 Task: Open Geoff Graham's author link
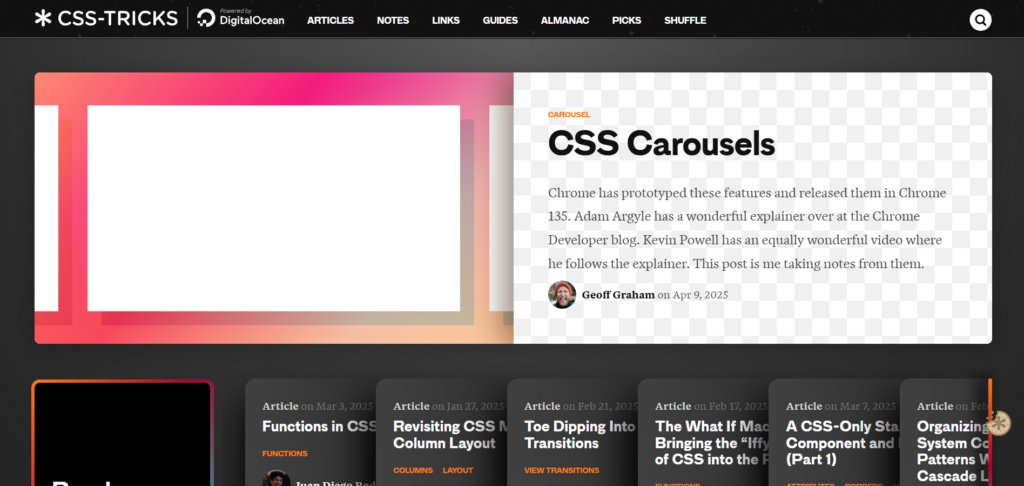[x=618, y=295]
